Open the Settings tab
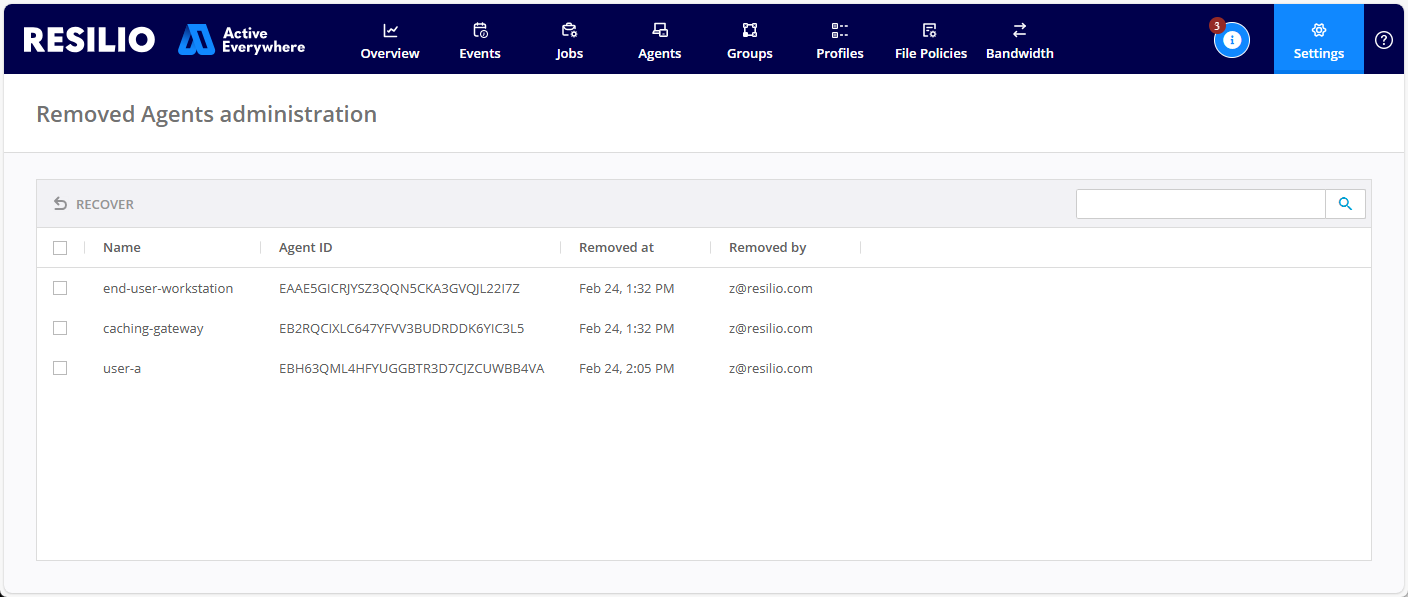Screen dimensions: 1408x597 1318,40
